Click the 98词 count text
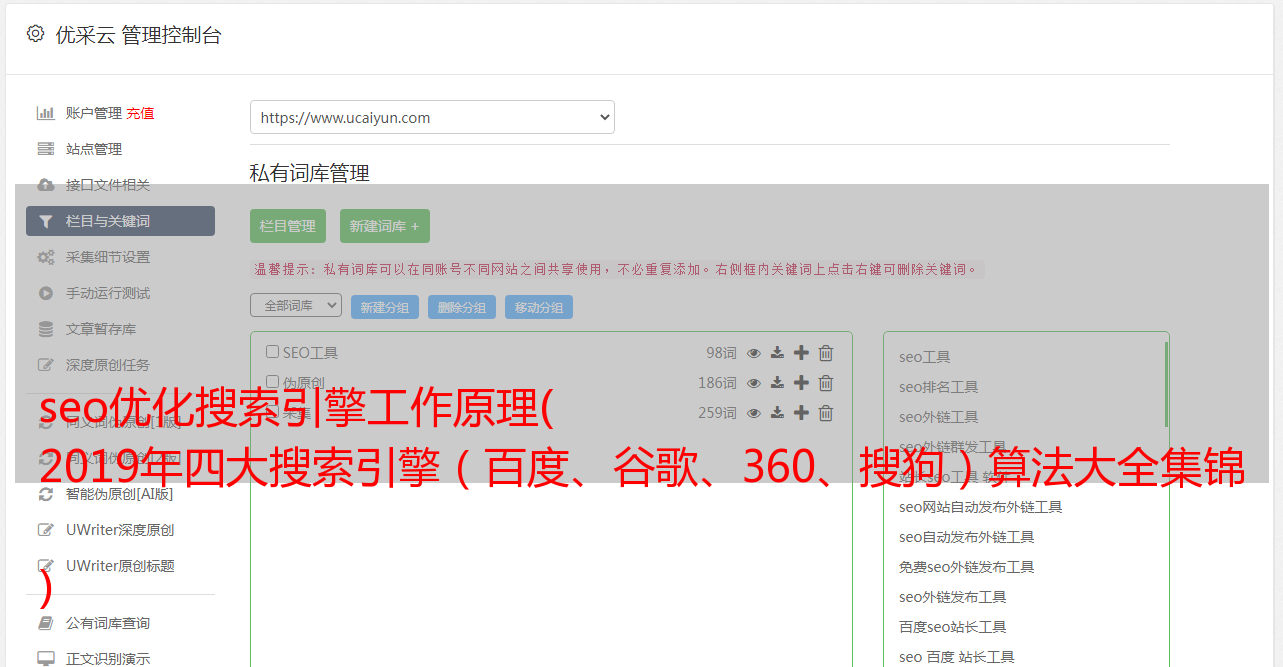The width and height of the screenshot is (1283, 667). point(721,353)
